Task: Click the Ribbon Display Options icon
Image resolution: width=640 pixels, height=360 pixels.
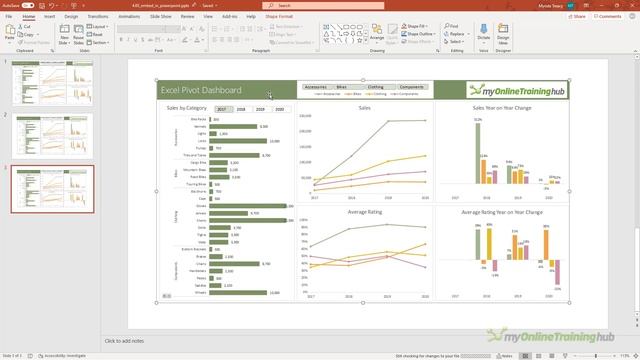Action: (586, 6)
